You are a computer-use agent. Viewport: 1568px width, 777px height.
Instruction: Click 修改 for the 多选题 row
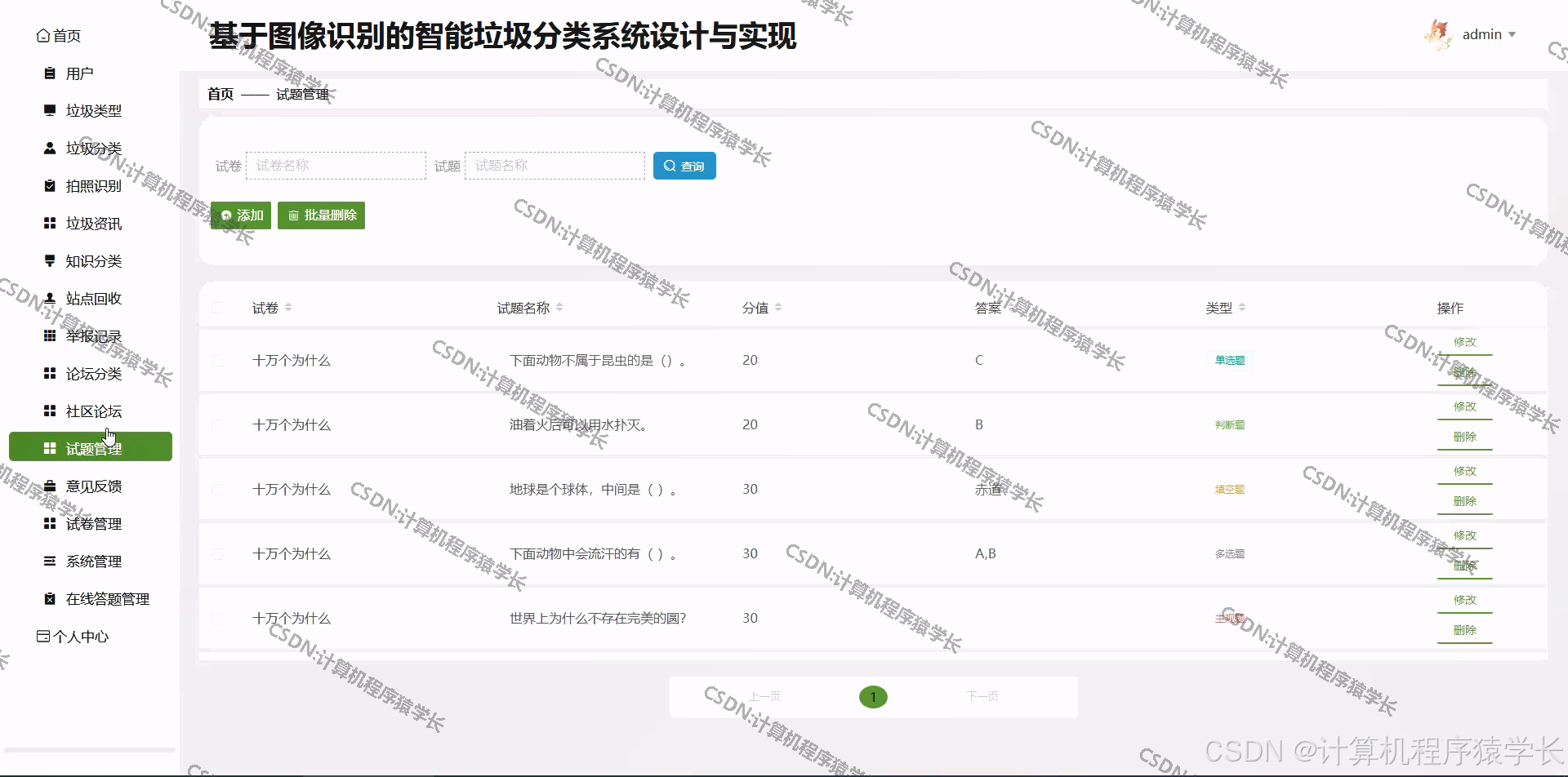[1464, 535]
